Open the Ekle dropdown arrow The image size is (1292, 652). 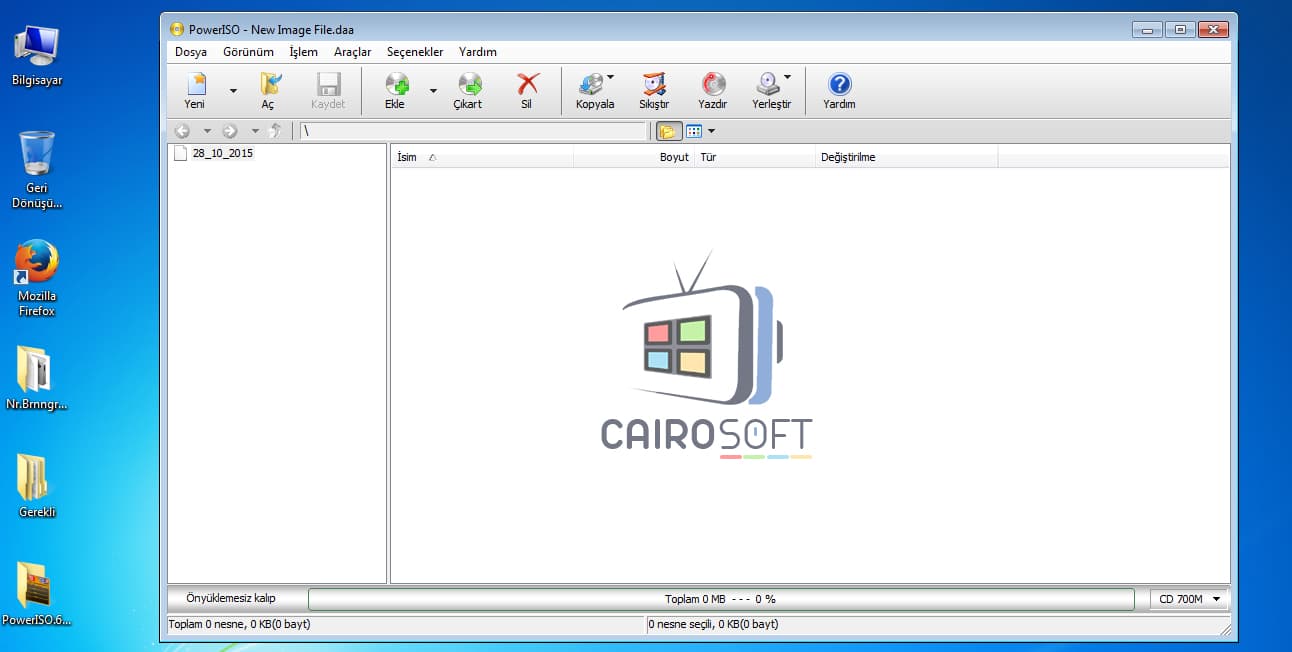point(433,91)
